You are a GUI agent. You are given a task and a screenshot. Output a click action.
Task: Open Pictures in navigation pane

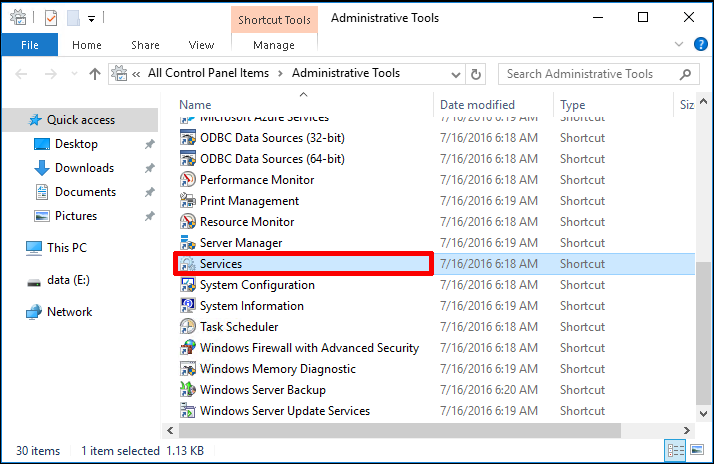coord(76,216)
